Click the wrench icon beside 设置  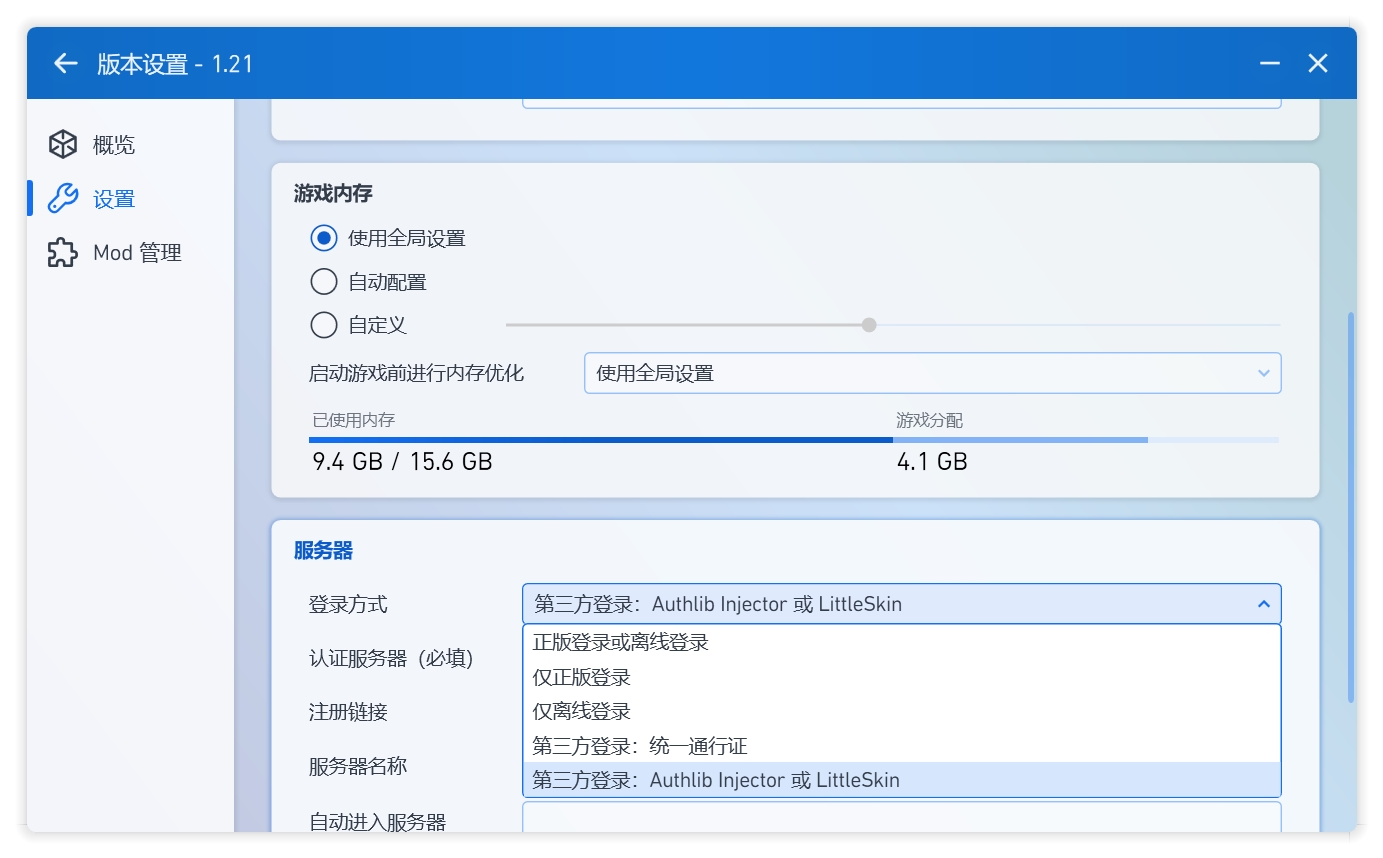click(61, 198)
